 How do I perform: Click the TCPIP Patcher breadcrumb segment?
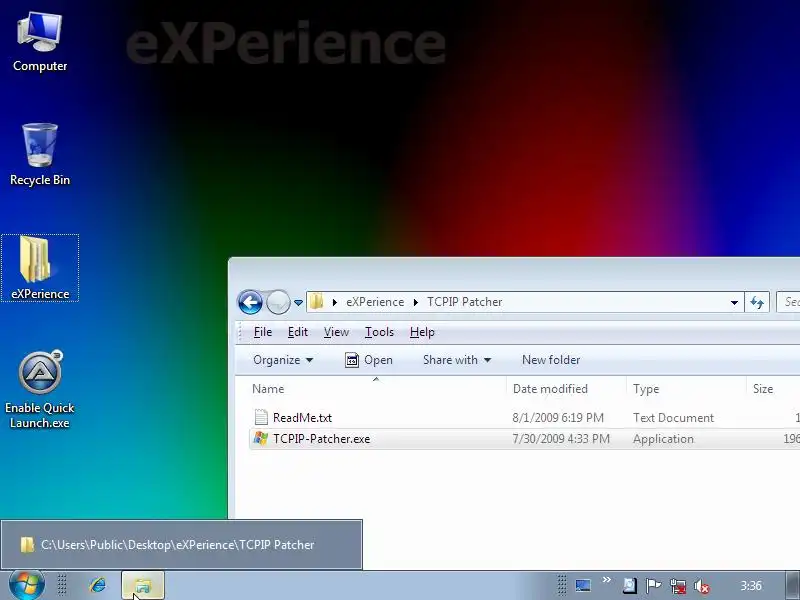[x=465, y=302]
